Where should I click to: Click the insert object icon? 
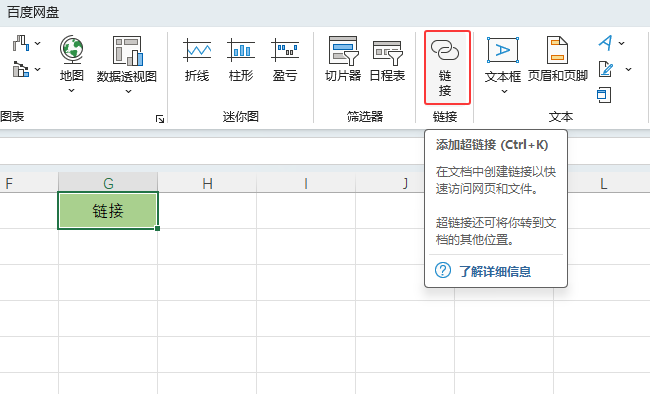(x=604, y=95)
